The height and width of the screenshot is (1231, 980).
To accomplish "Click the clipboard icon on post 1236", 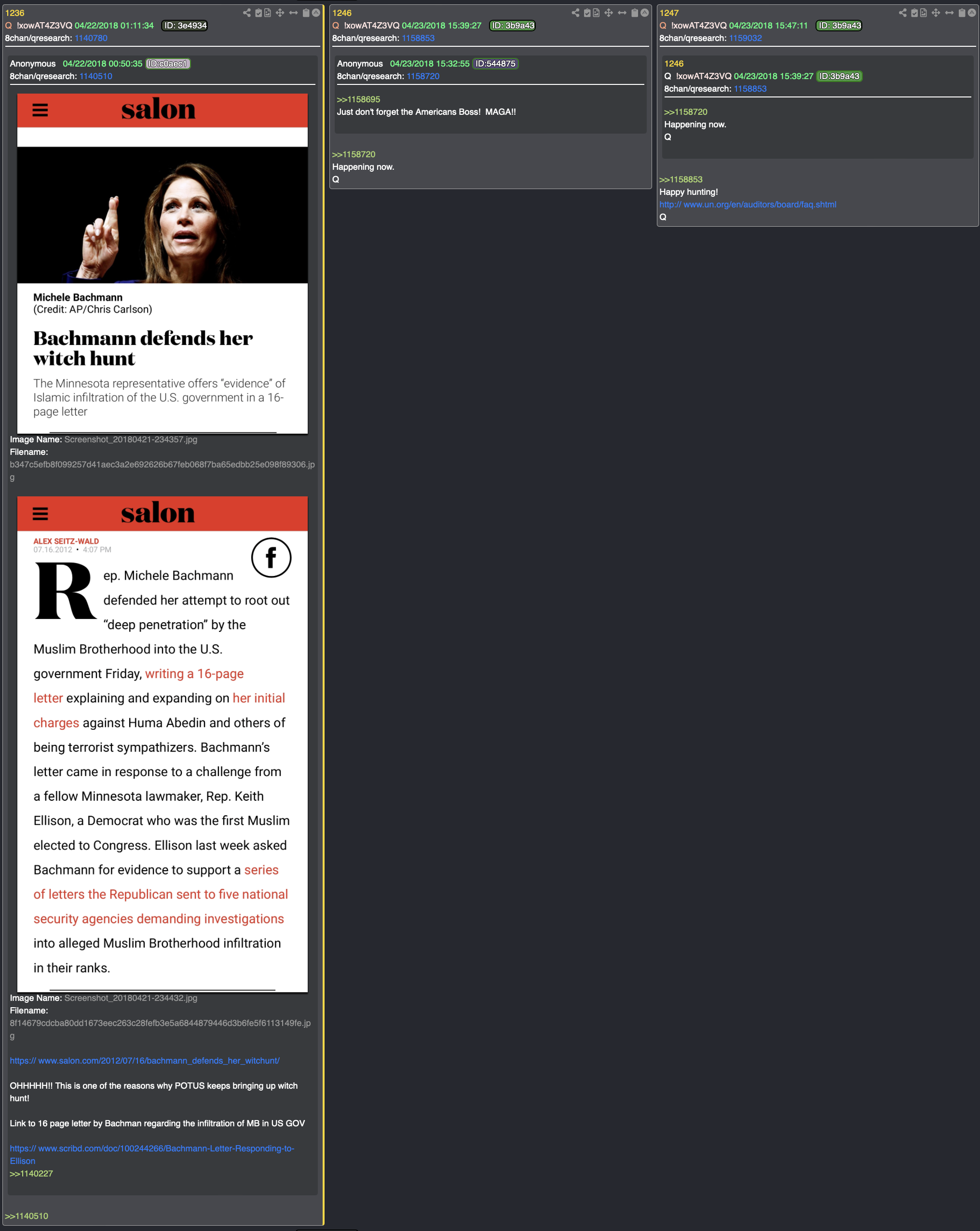I will pos(306,13).
